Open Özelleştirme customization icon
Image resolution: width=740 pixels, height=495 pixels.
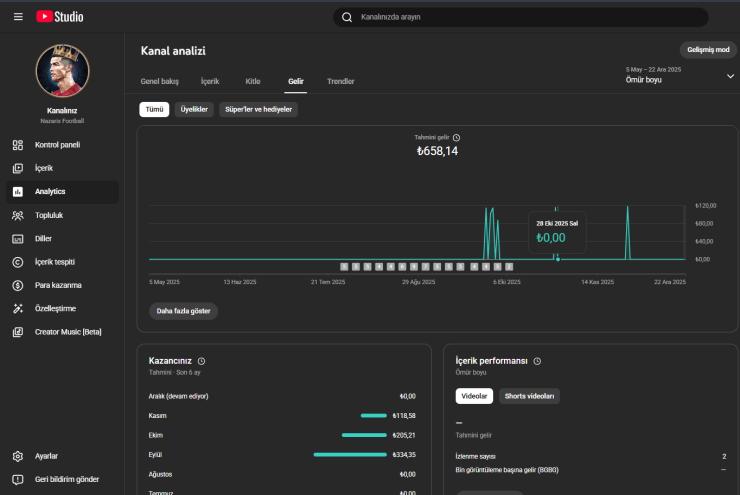[x=18, y=309]
